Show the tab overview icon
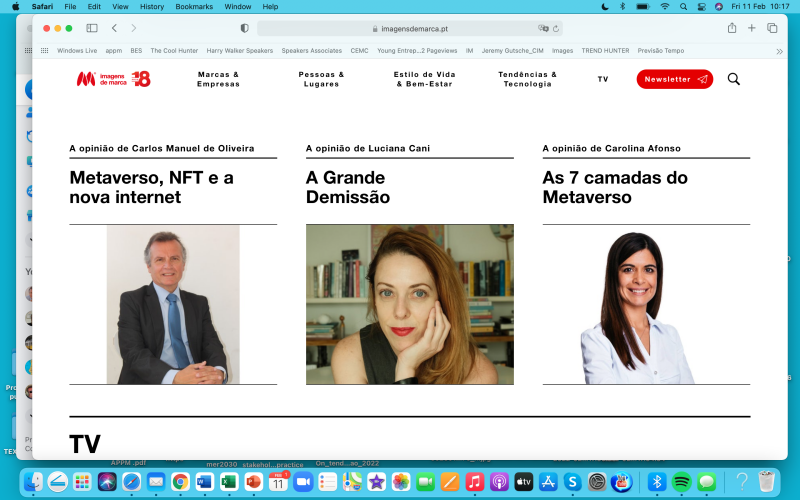800x500 pixels. tap(772, 28)
